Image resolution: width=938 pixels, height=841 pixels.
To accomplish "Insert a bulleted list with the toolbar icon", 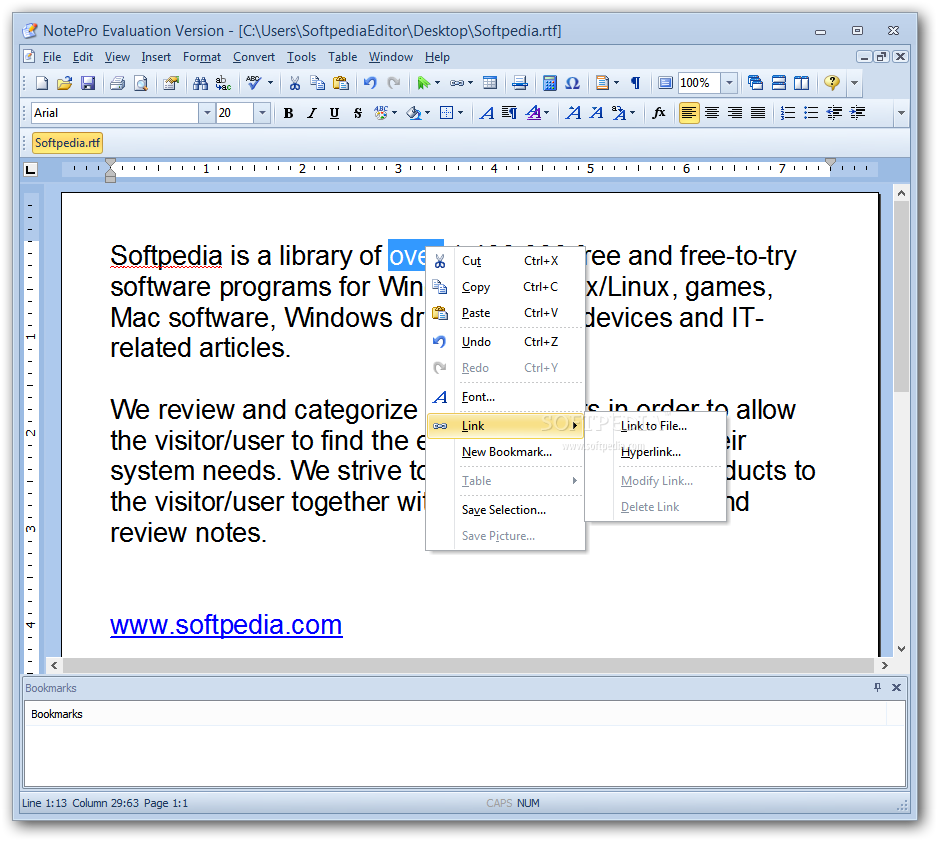I will (x=811, y=112).
